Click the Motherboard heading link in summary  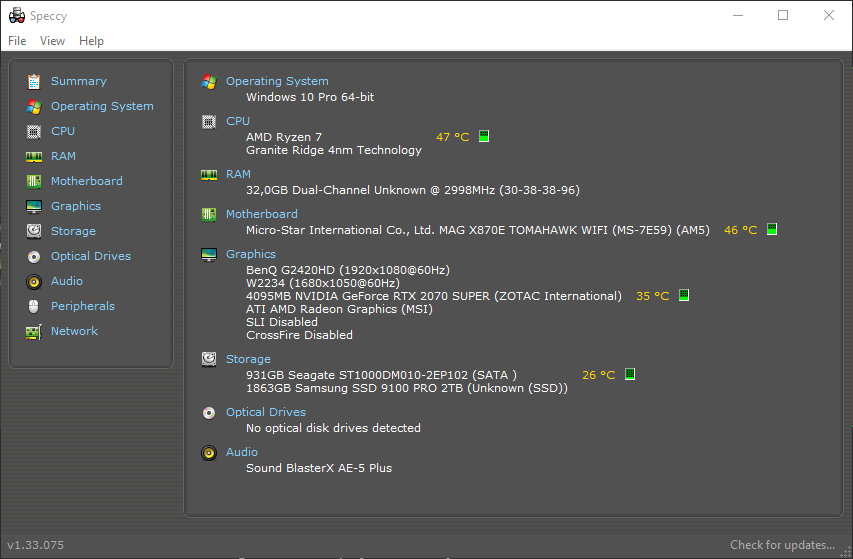(262, 214)
